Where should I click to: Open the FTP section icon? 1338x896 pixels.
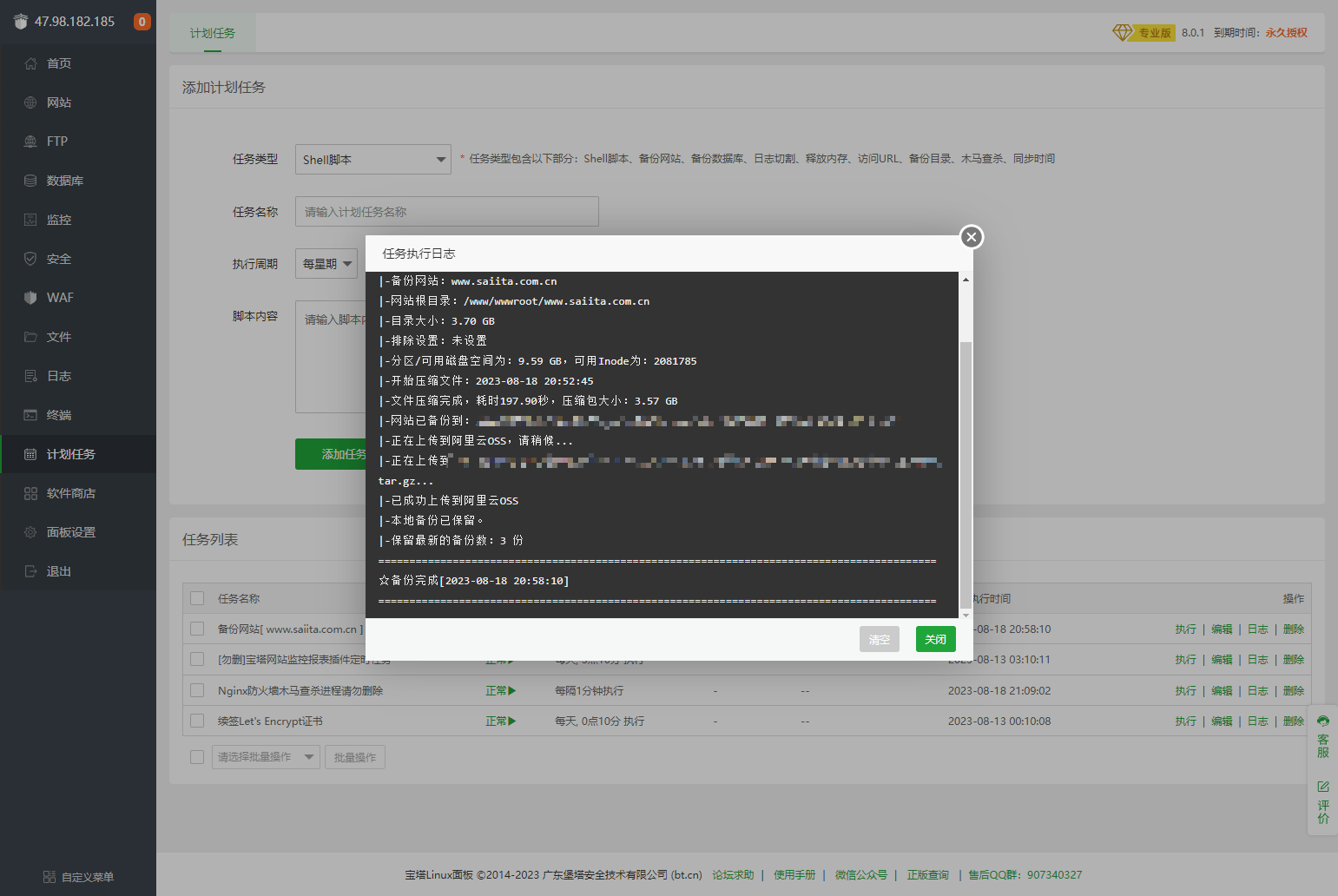click(30, 142)
